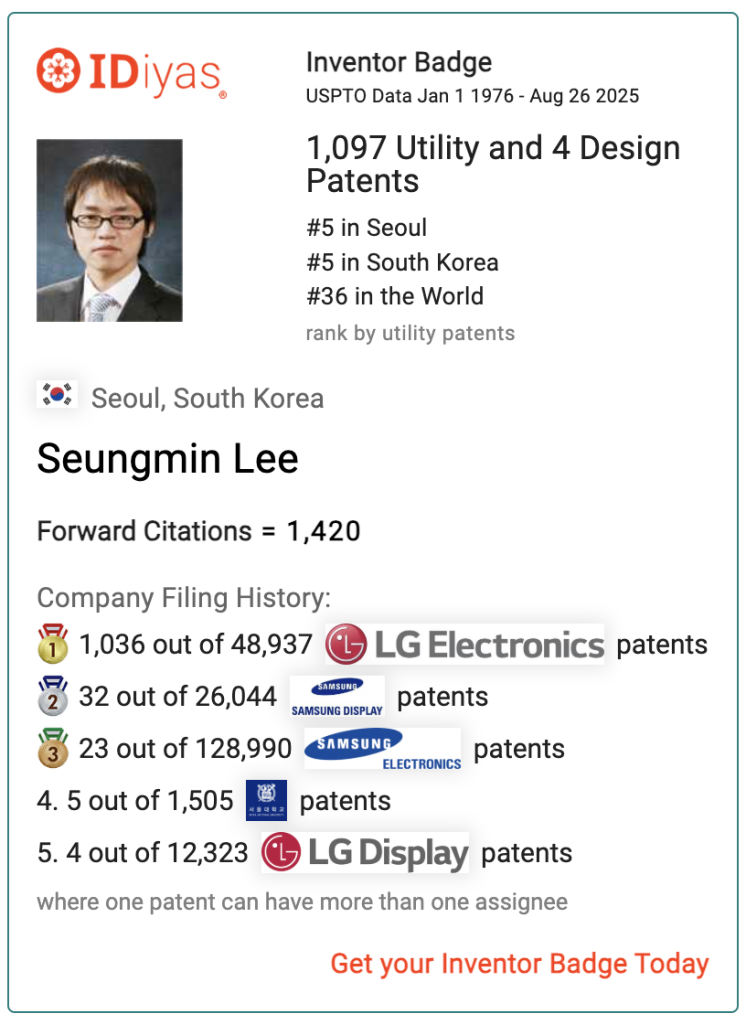
Task: Click the bronze third-place medal icon
Action: coord(53,748)
